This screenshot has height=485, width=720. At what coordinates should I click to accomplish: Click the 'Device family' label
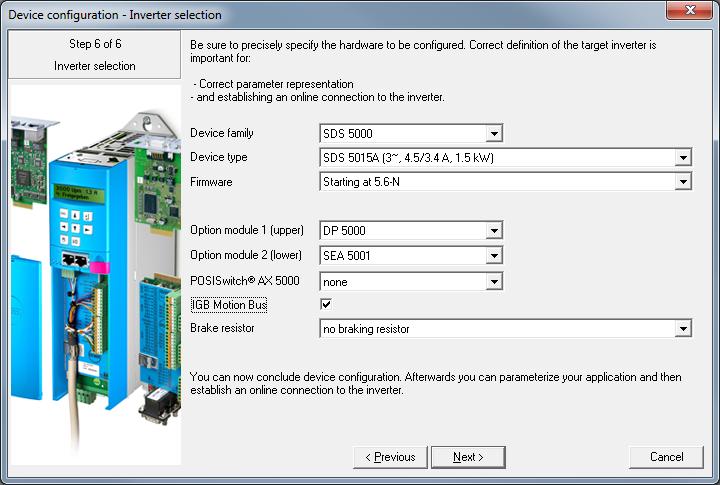[222, 133]
